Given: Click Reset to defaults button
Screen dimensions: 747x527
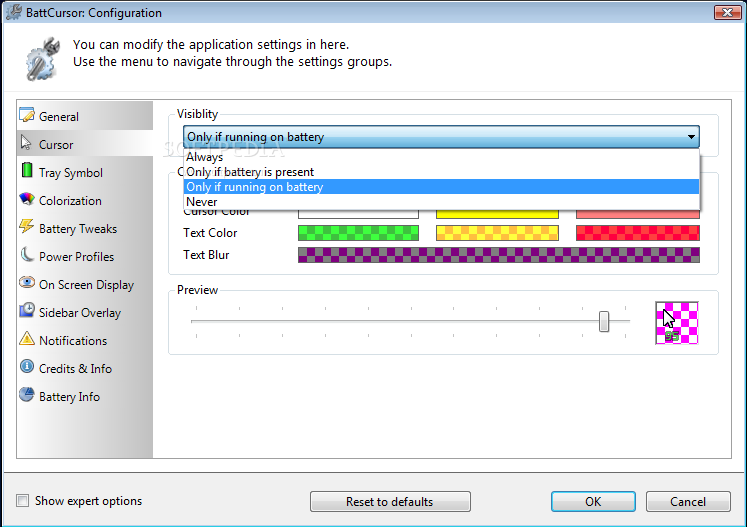Looking at the screenshot, I should [390, 501].
